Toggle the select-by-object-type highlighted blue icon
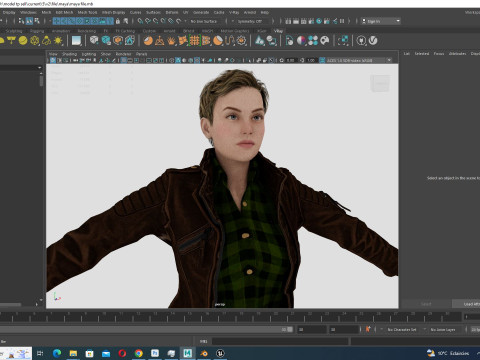 click(29, 21)
